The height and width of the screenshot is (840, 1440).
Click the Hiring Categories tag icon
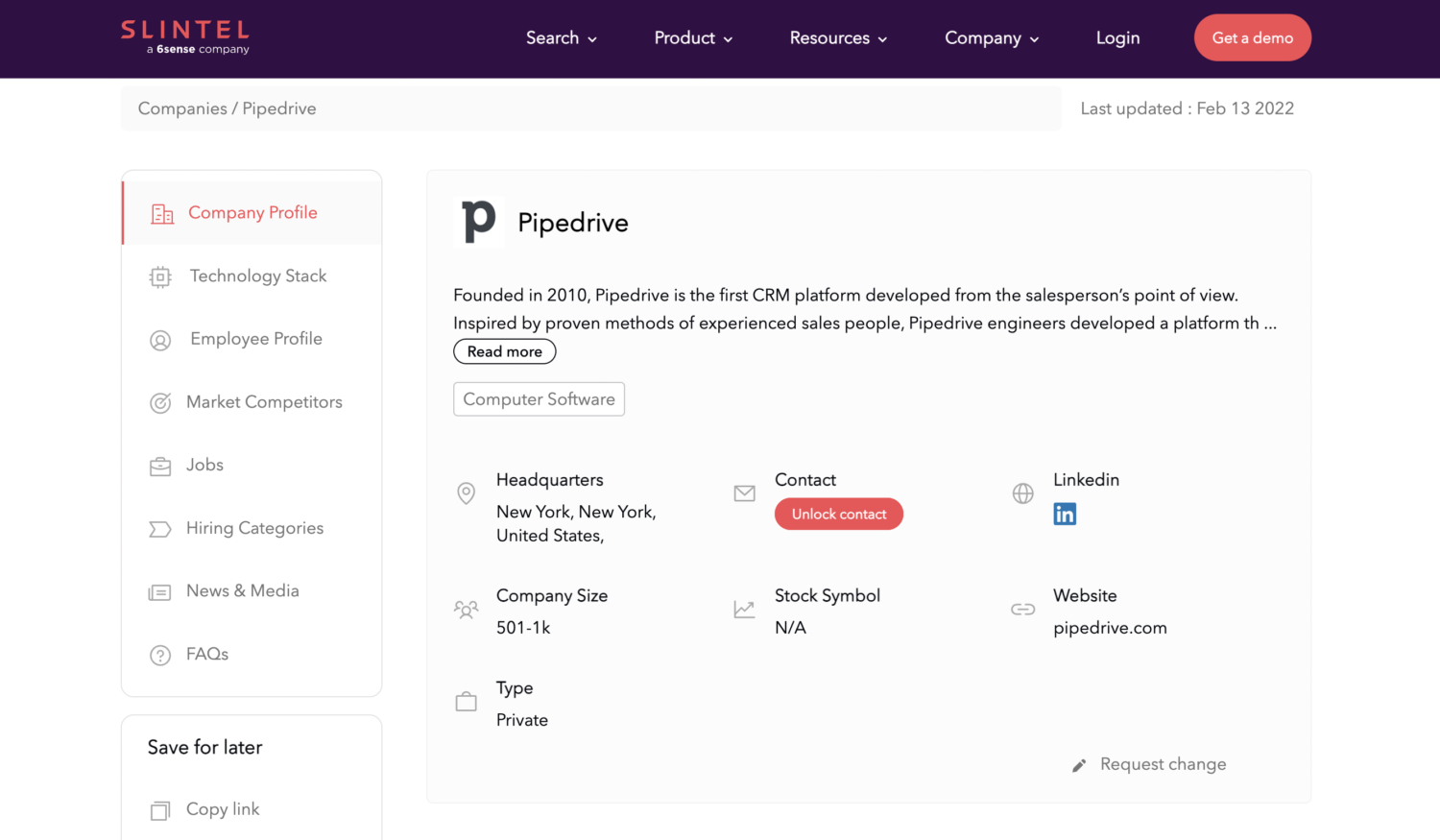160,529
